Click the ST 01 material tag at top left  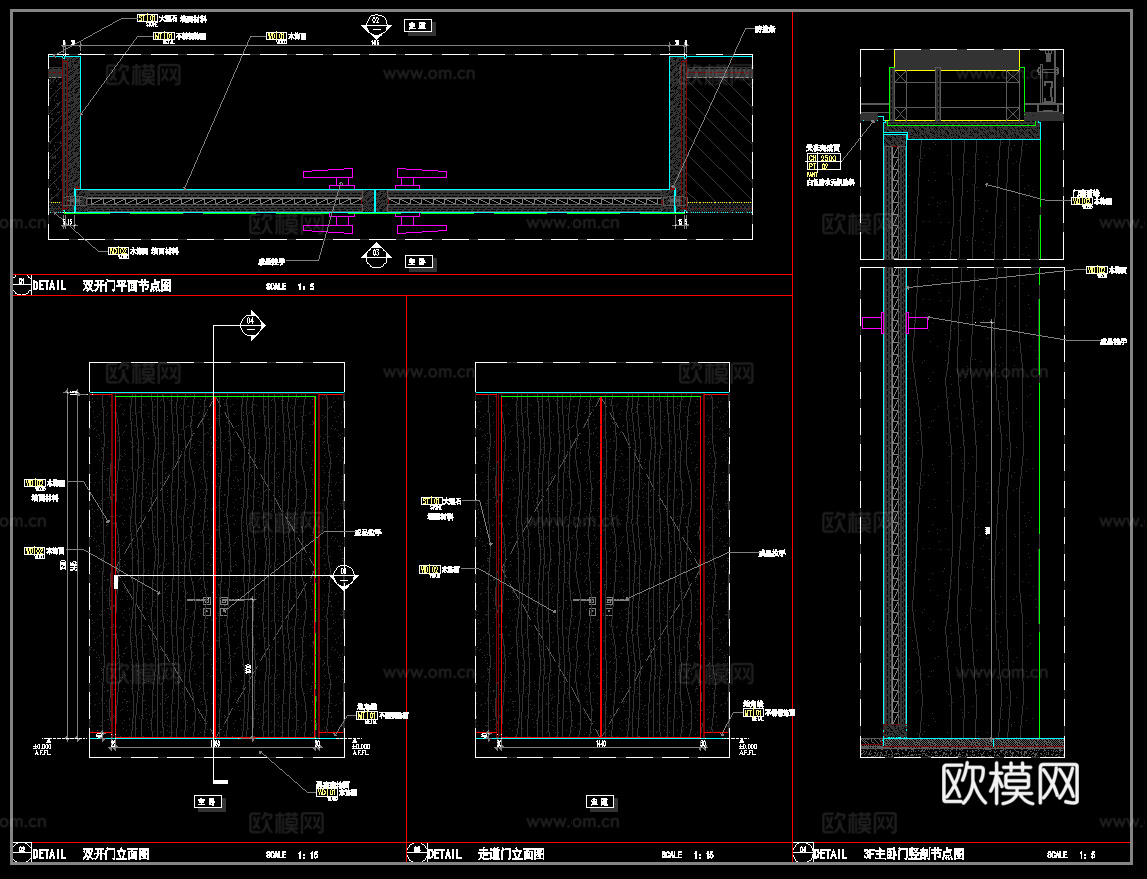point(147,19)
